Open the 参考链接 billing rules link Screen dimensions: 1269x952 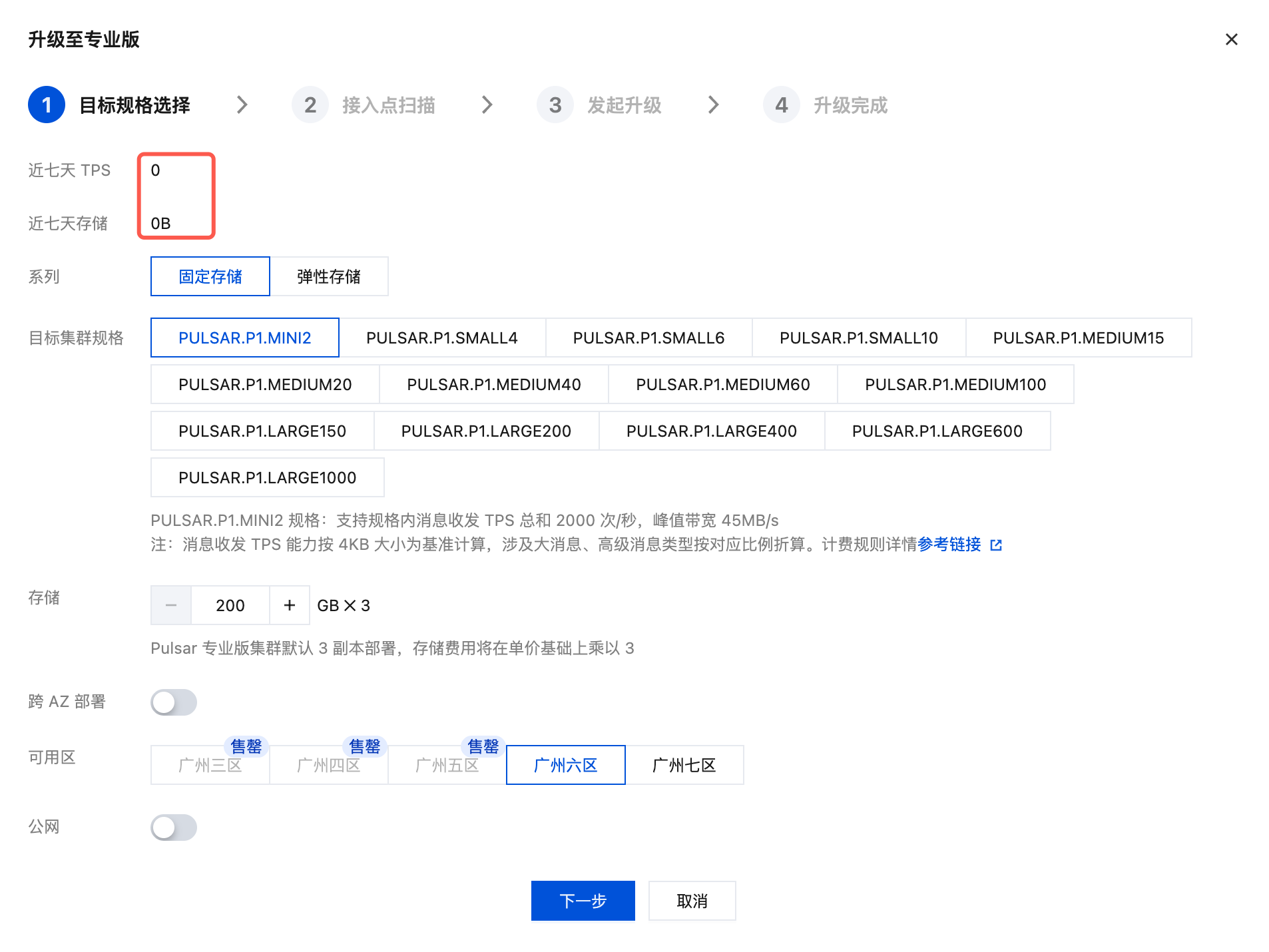[x=949, y=545]
